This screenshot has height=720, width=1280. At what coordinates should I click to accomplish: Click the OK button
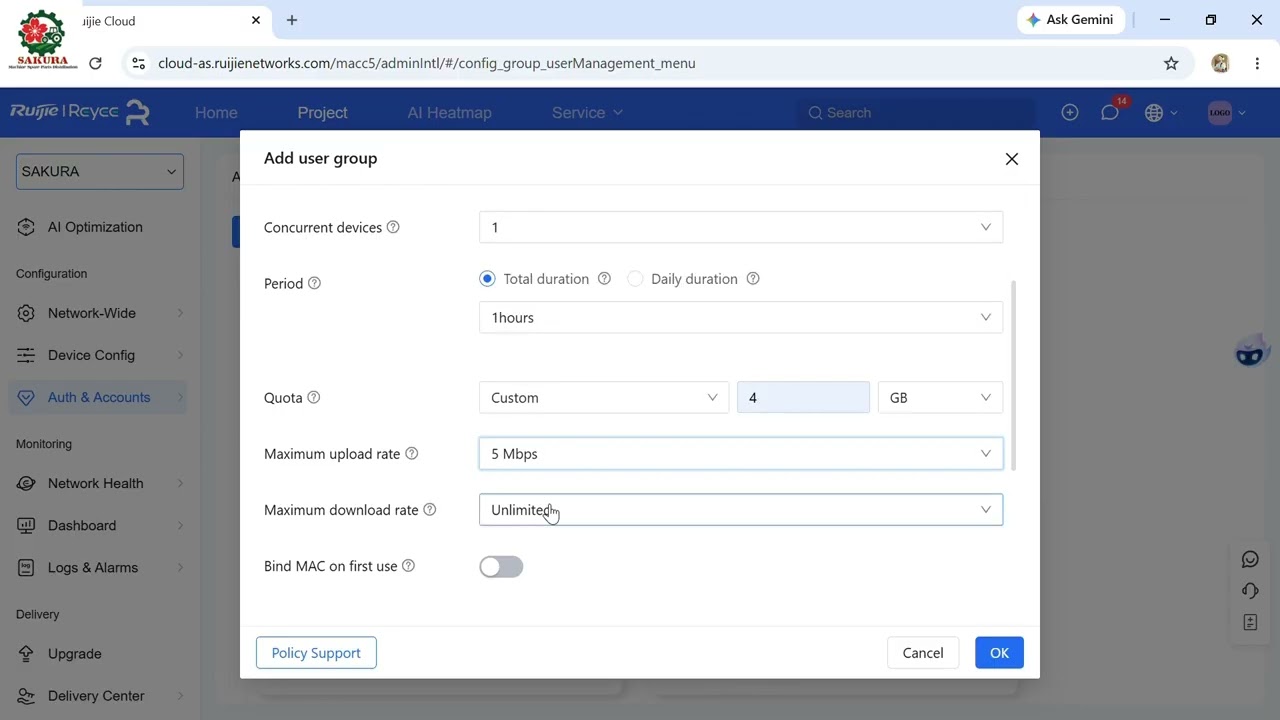(x=999, y=653)
